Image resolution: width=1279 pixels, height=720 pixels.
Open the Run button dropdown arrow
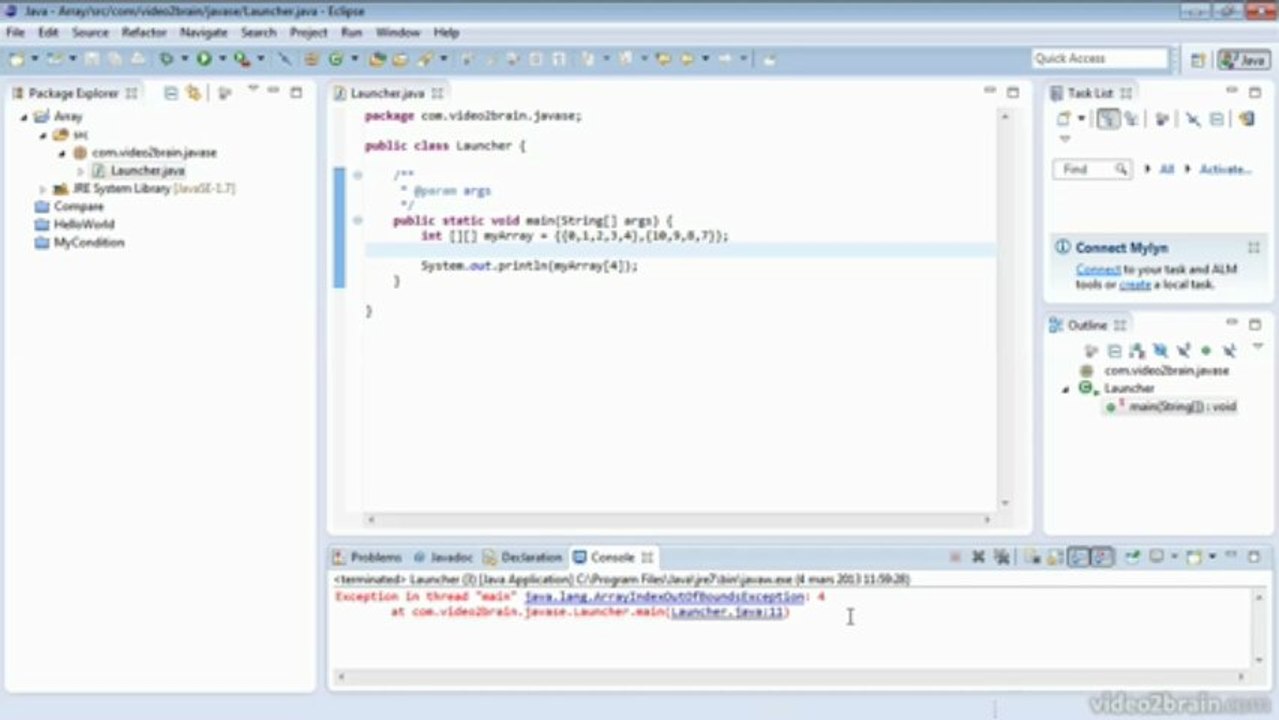click(x=222, y=59)
